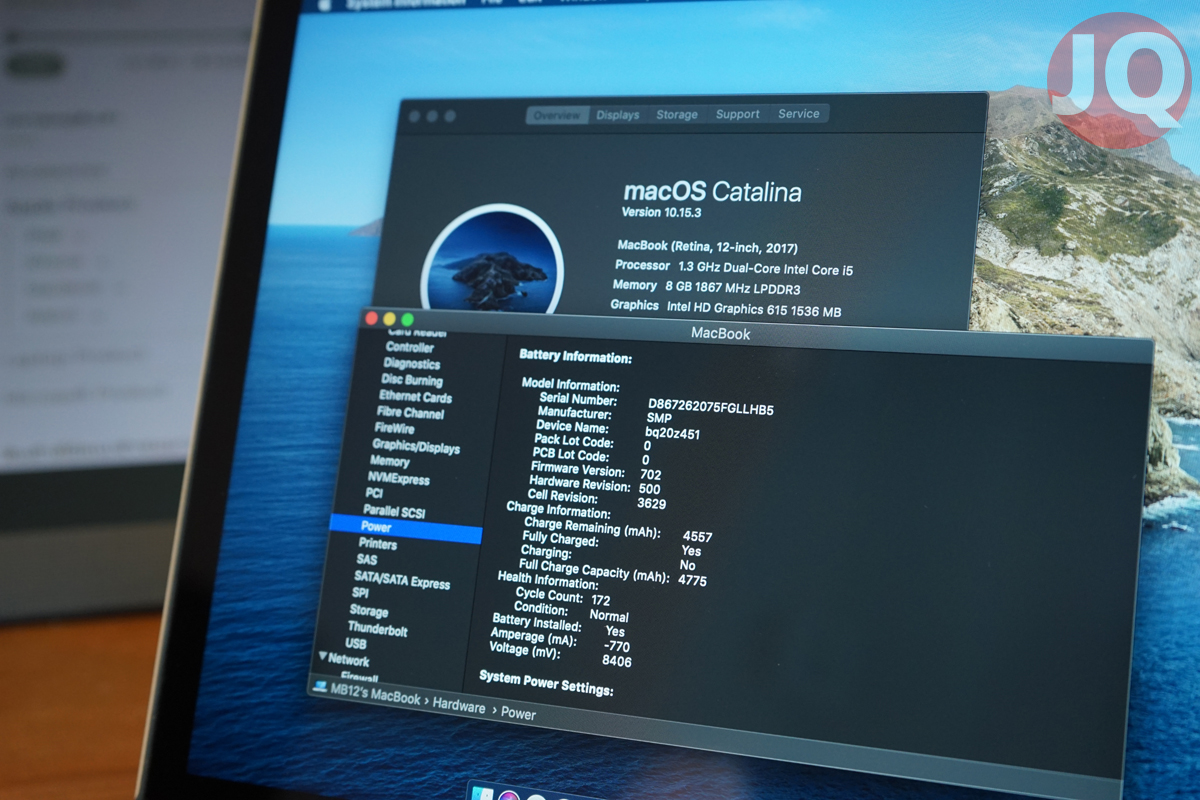Click the charge remaining value "4557"
This screenshot has width=1200, height=800.
point(698,537)
